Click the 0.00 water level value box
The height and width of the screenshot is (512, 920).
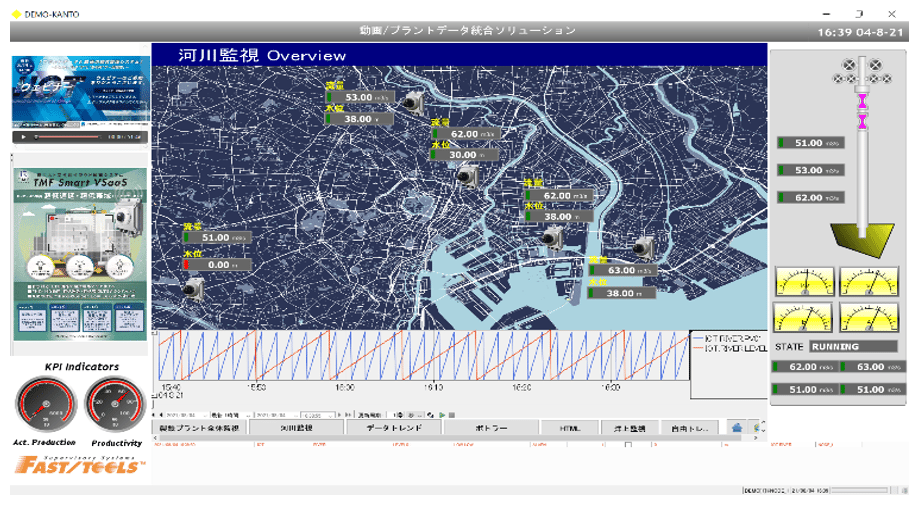(217, 265)
